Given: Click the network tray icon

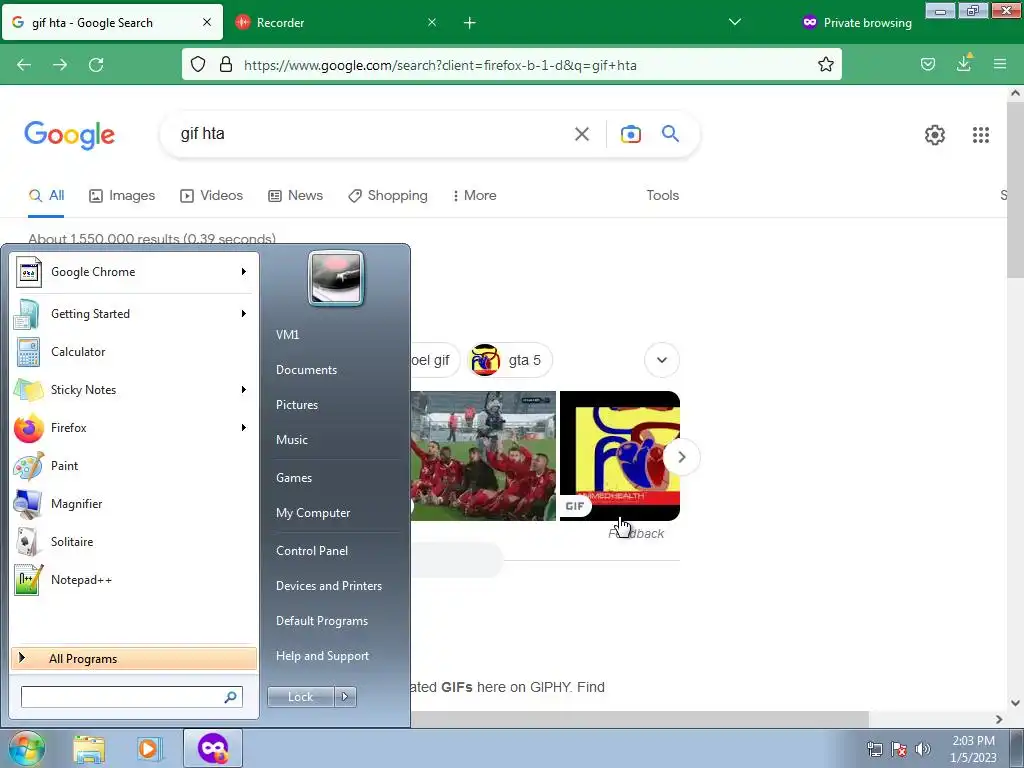Looking at the screenshot, I should pos(874,749).
